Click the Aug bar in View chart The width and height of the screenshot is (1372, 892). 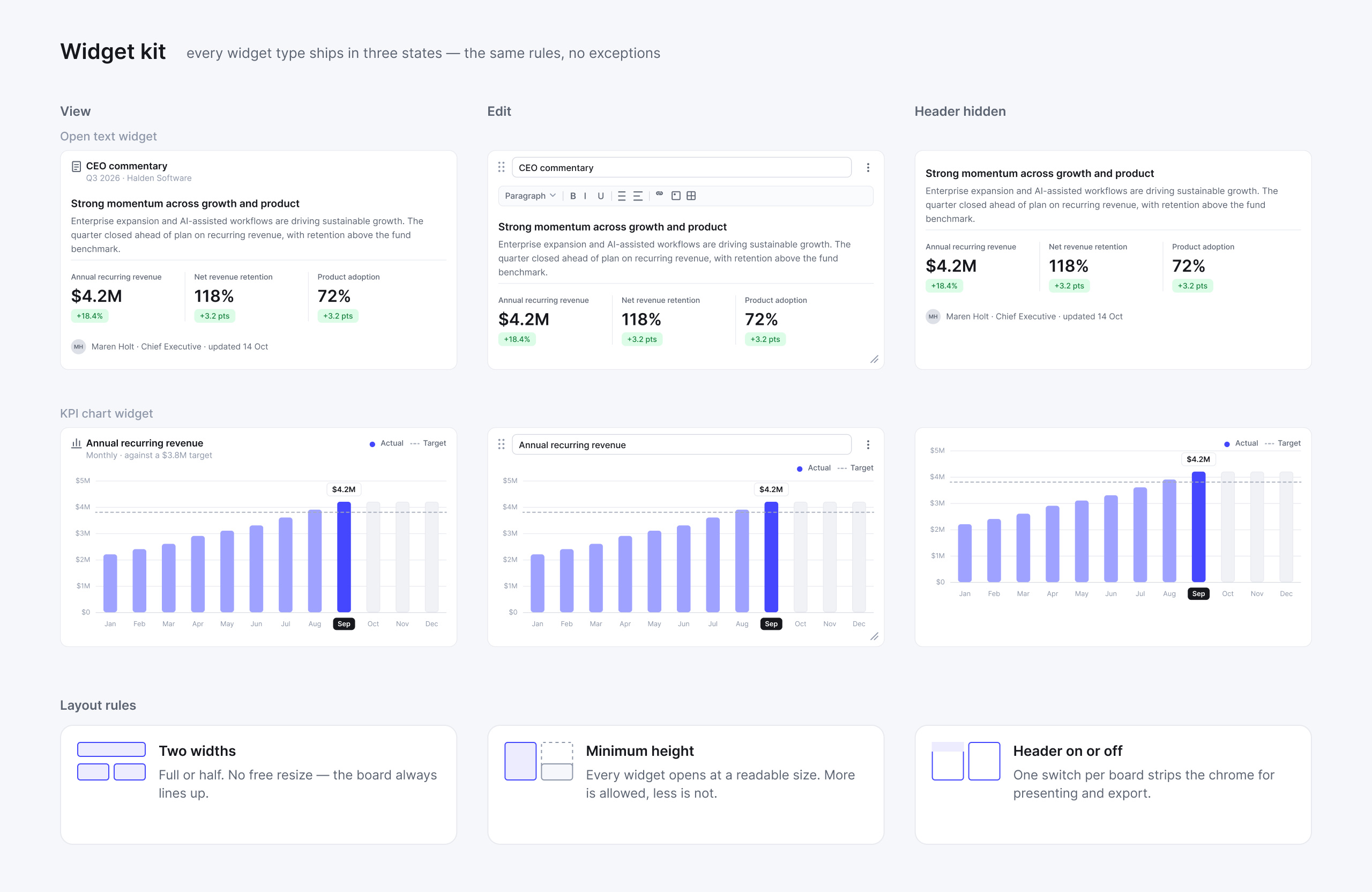pos(315,561)
